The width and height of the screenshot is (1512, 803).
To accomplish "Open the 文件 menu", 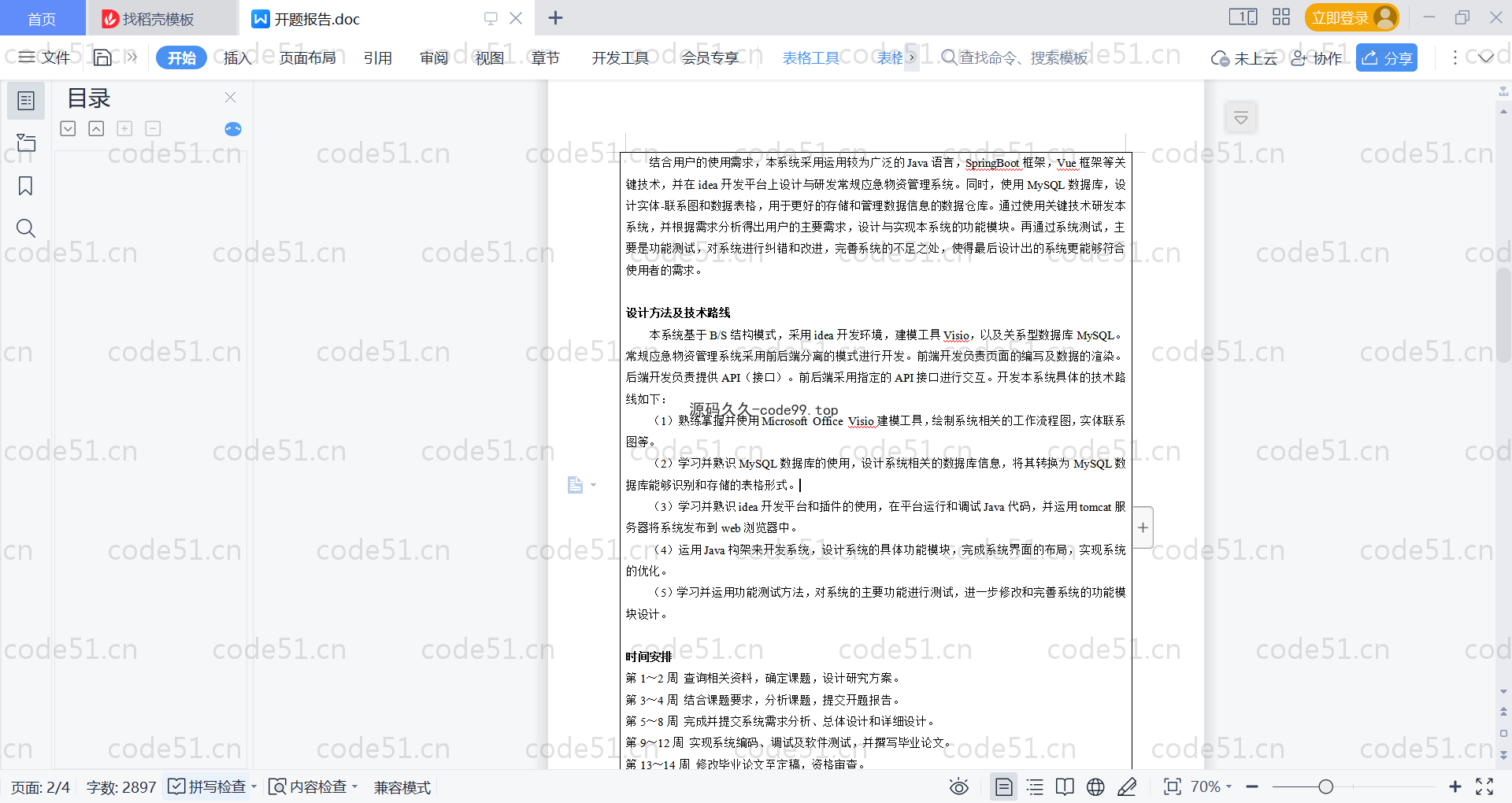I will pos(44,57).
